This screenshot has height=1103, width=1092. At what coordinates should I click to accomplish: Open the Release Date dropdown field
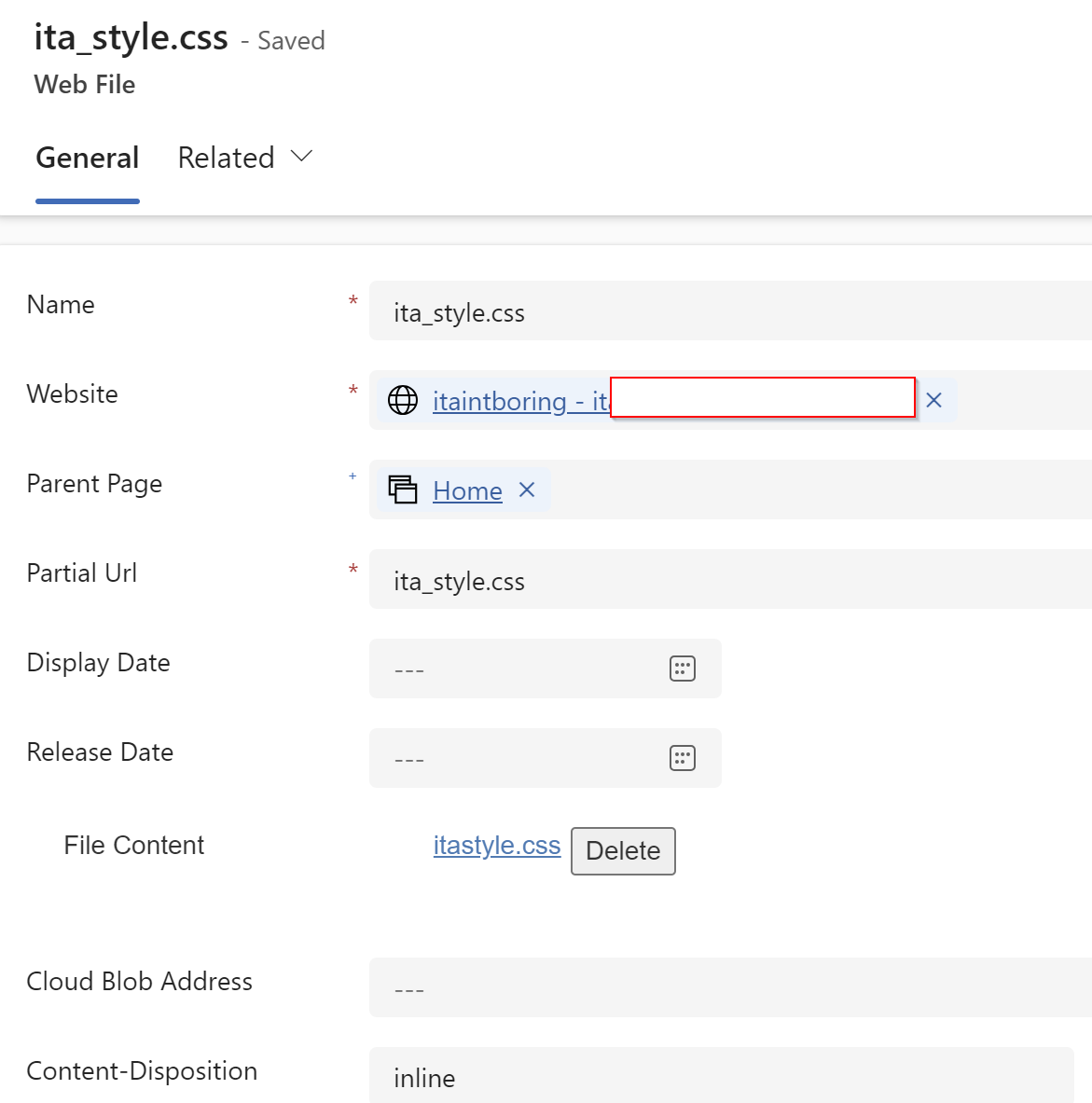pyautogui.click(x=522, y=757)
